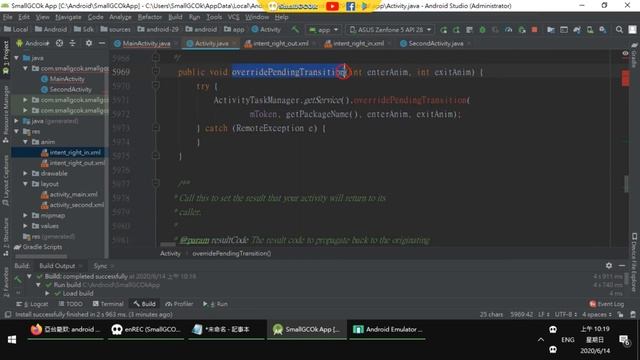Image resolution: width=640 pixels, height=360 pixels.
Task: Switch to the Build Output tab
Action: click(x=57, y=266)
